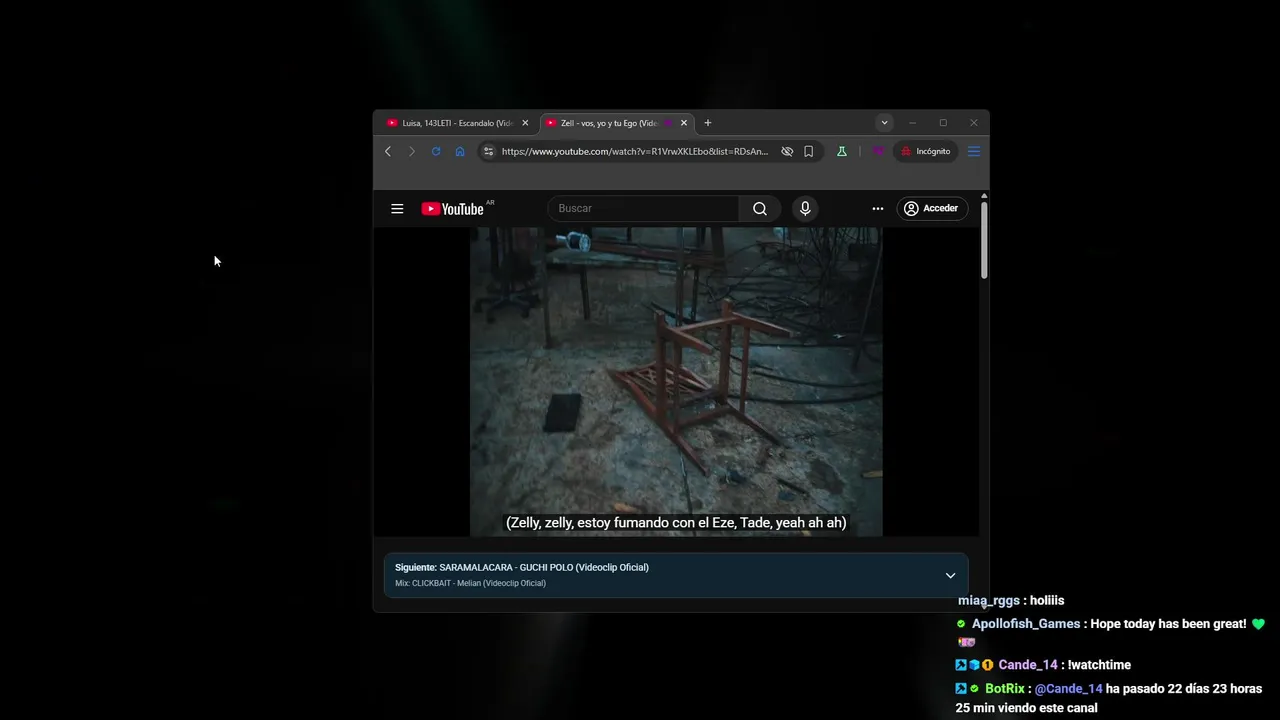This screenshot has width=1280, height=720.
Task: Click the crossed-eye tracking icon in address bar
Action: (x=787, y=151)
